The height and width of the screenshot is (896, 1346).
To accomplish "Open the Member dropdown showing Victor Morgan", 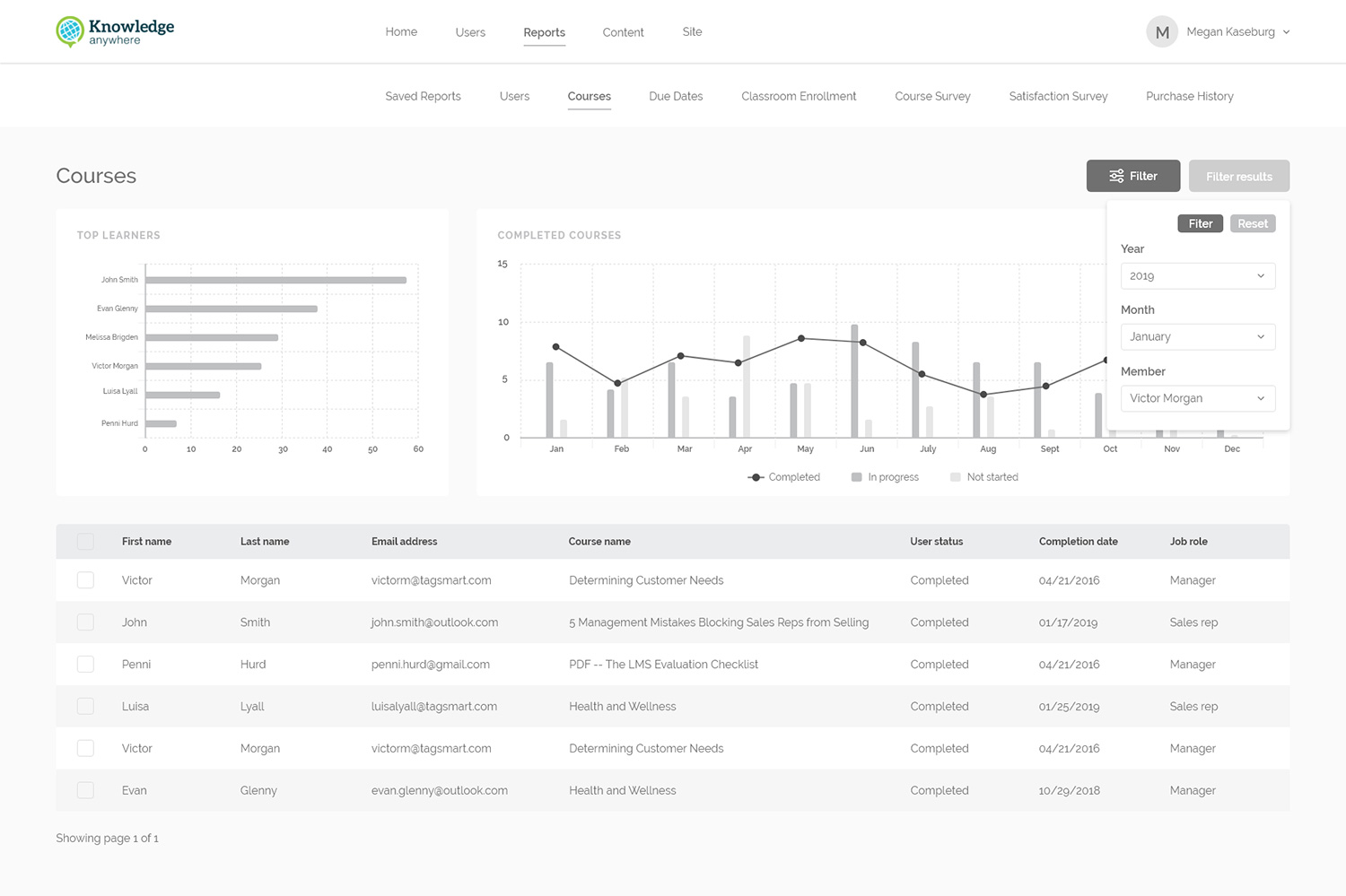I will tap(1197, 397).
